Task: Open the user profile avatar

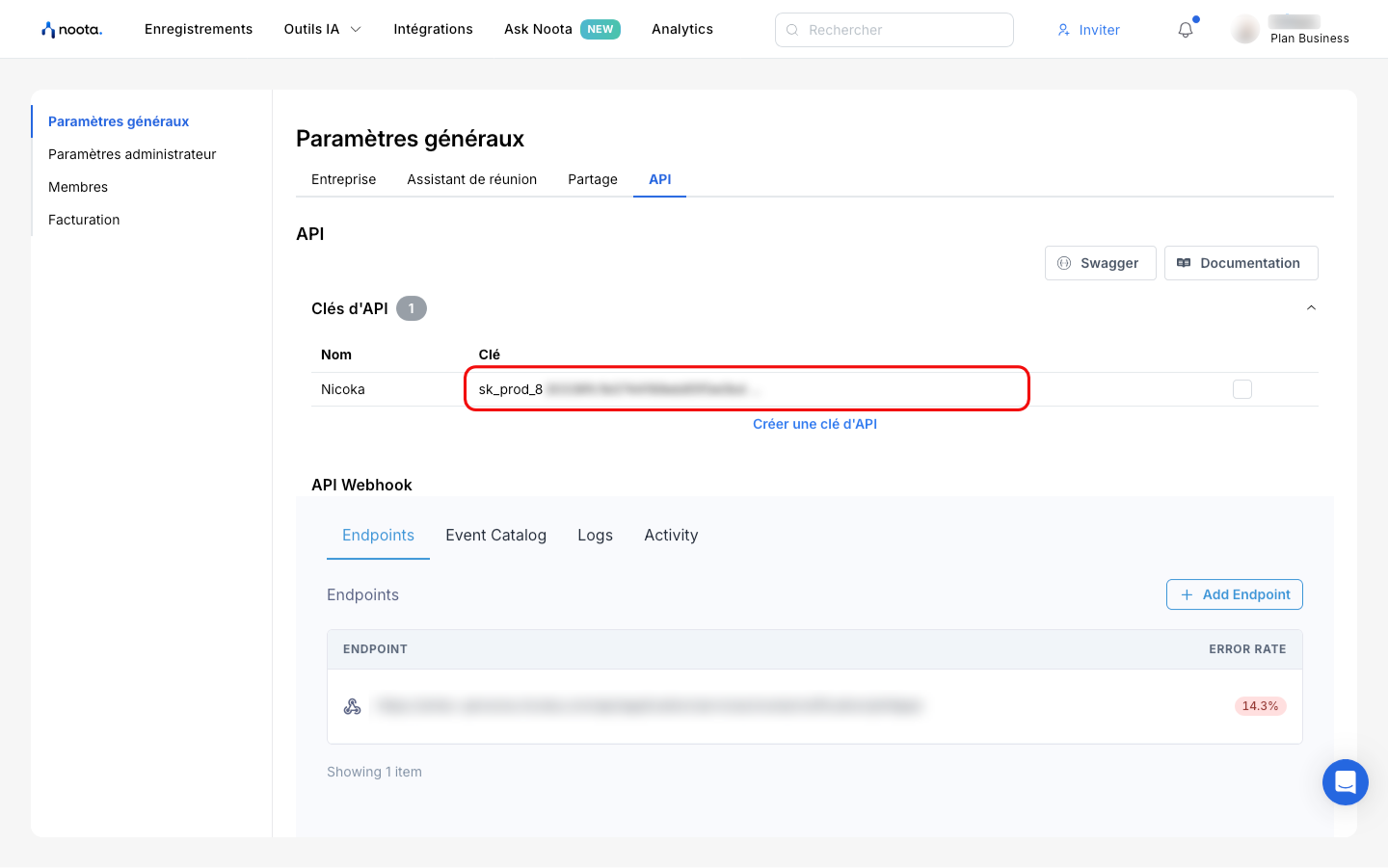Action: tap(1245, 30)
